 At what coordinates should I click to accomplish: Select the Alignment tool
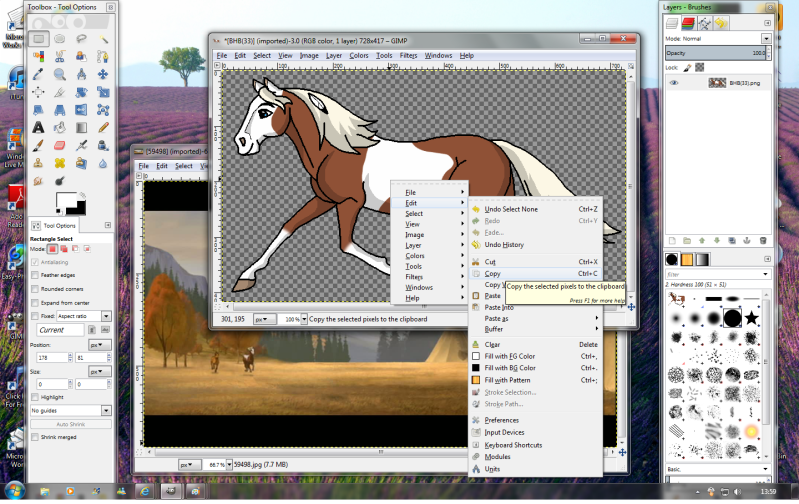(x=38, y=92)
